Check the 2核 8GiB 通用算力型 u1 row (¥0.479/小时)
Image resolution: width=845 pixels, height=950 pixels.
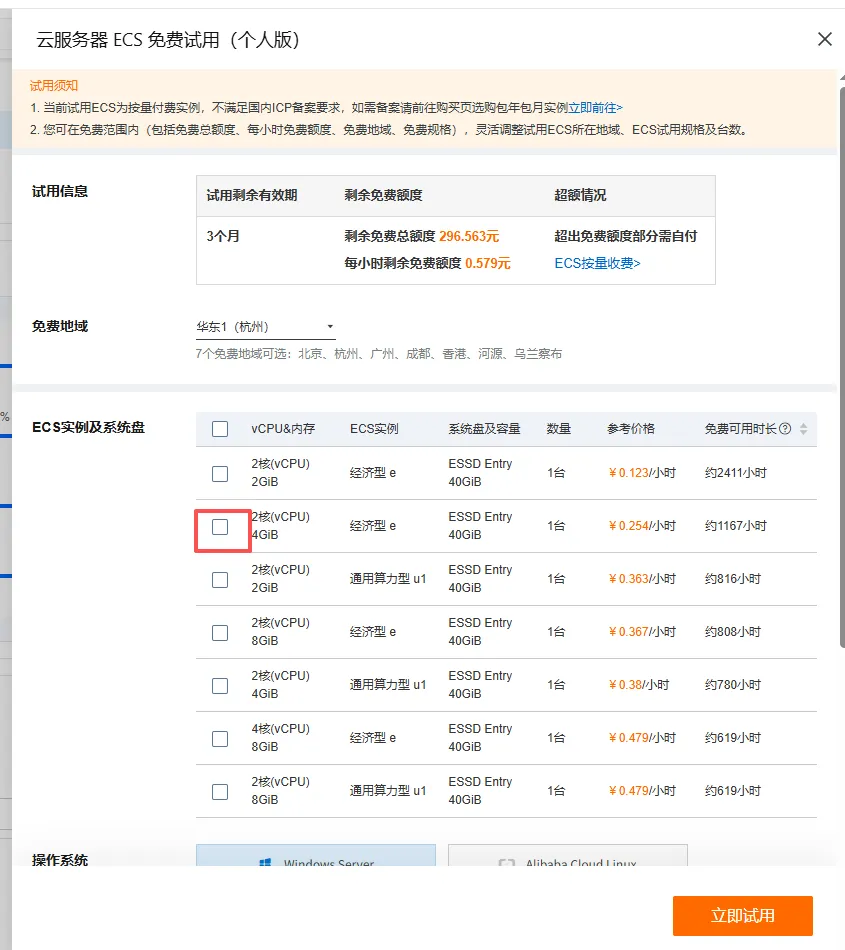220,792
